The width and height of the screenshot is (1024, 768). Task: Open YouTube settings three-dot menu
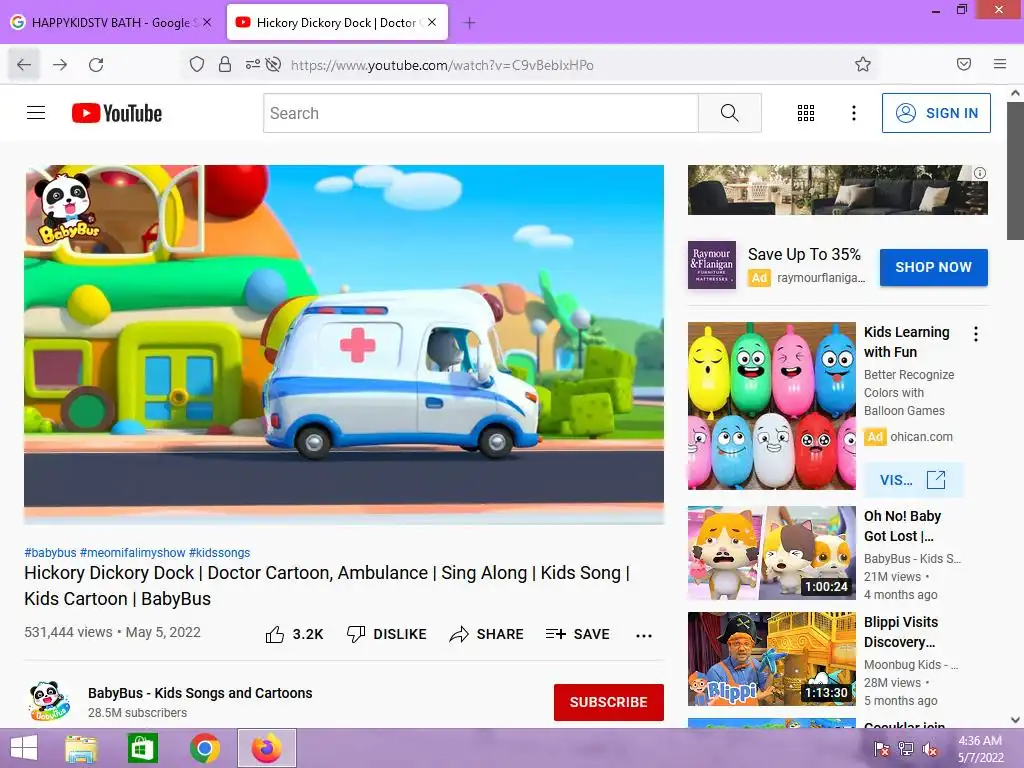pyautogui.click(x=854, y=113)
